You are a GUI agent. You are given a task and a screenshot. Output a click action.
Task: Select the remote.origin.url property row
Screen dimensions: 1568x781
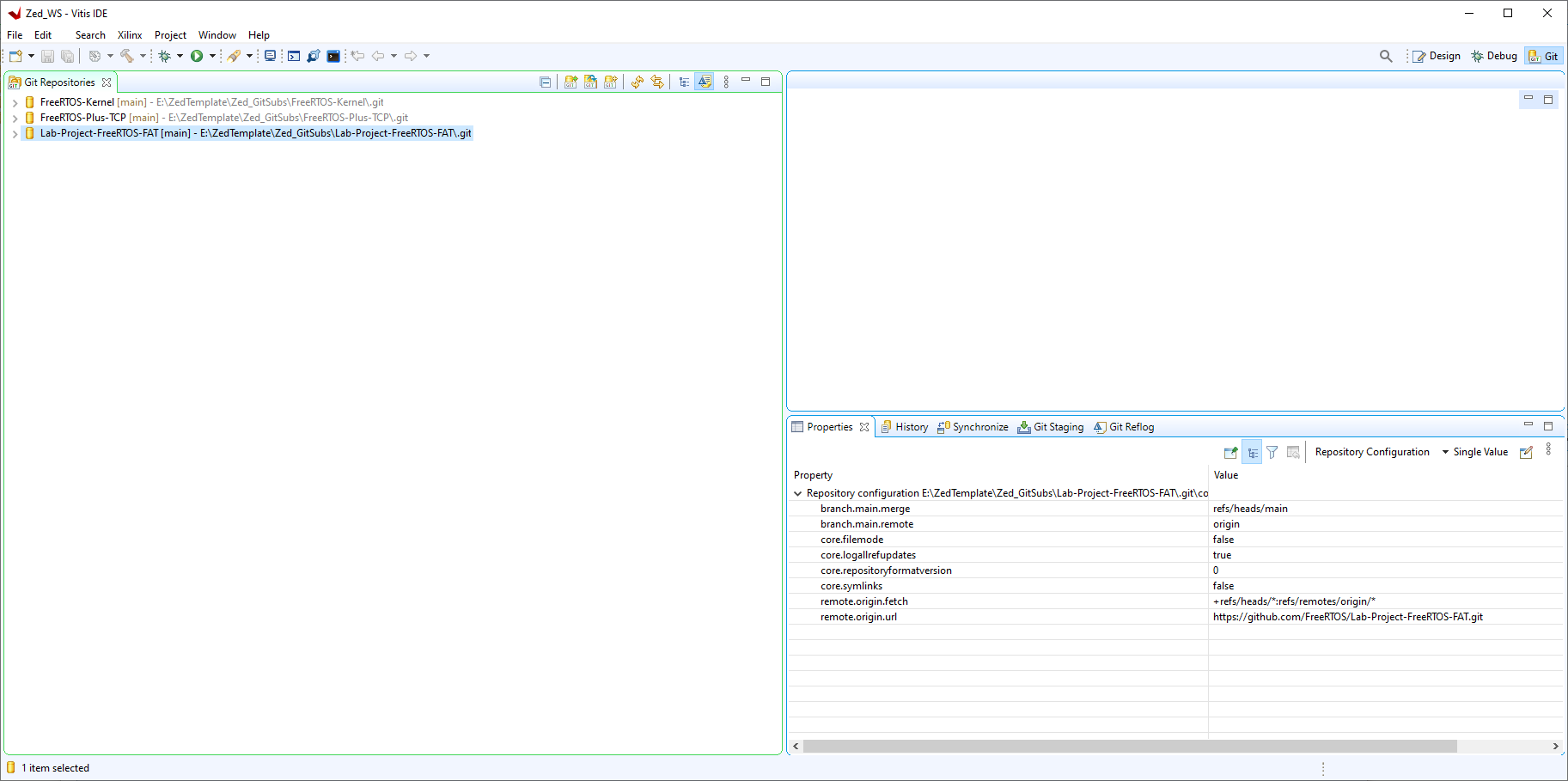[x=1174, y=617]
